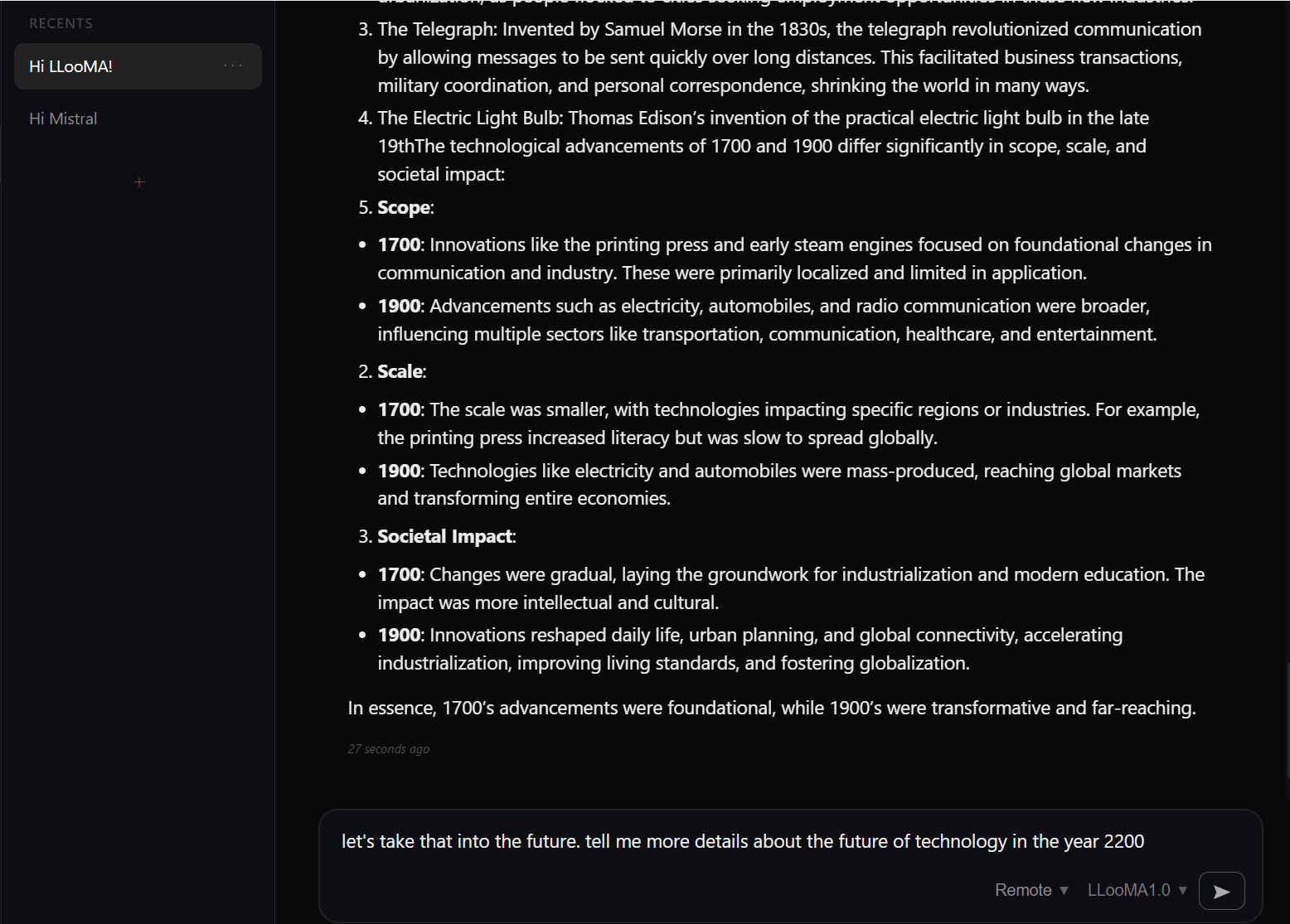Click the plus icon to start new chat
The height and width of the screenshot is (924, 1290).
139,181
